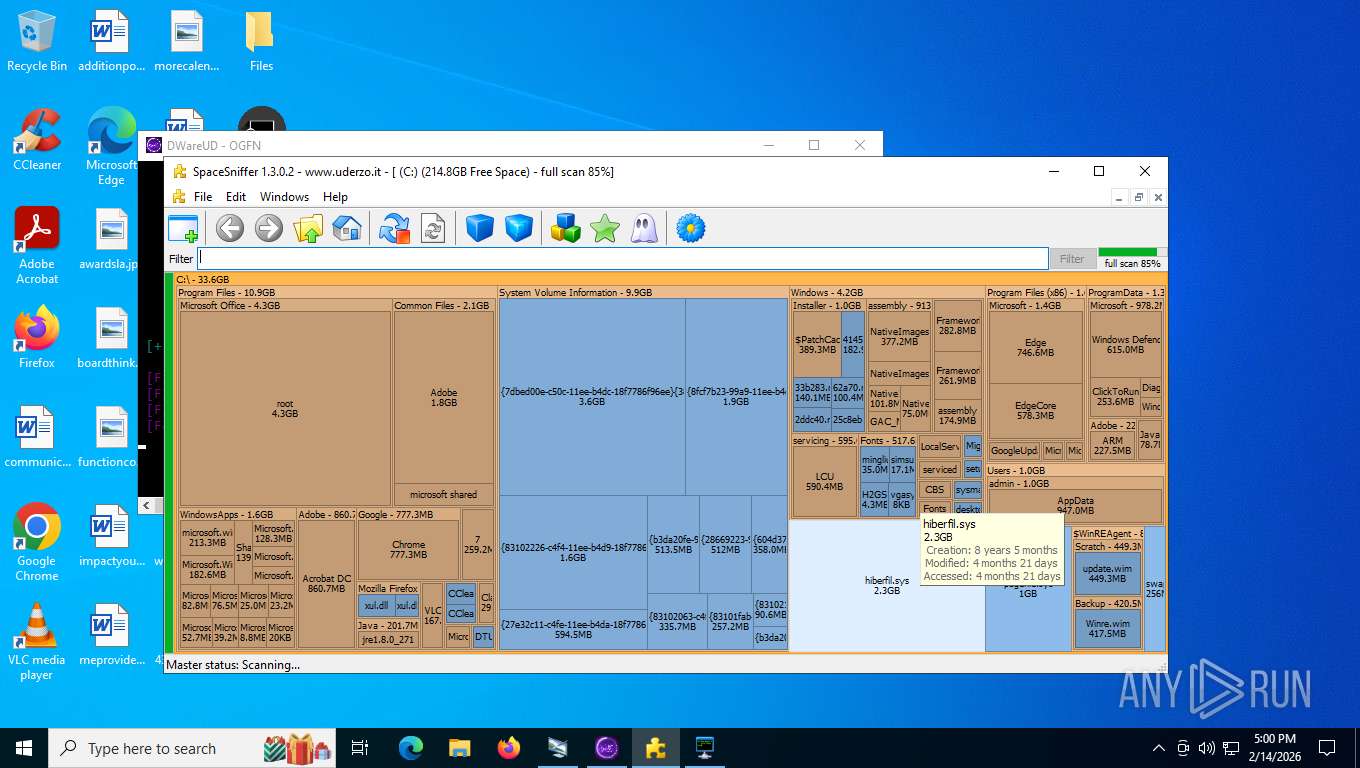Open the Windows Start menu

coord(23,748)
